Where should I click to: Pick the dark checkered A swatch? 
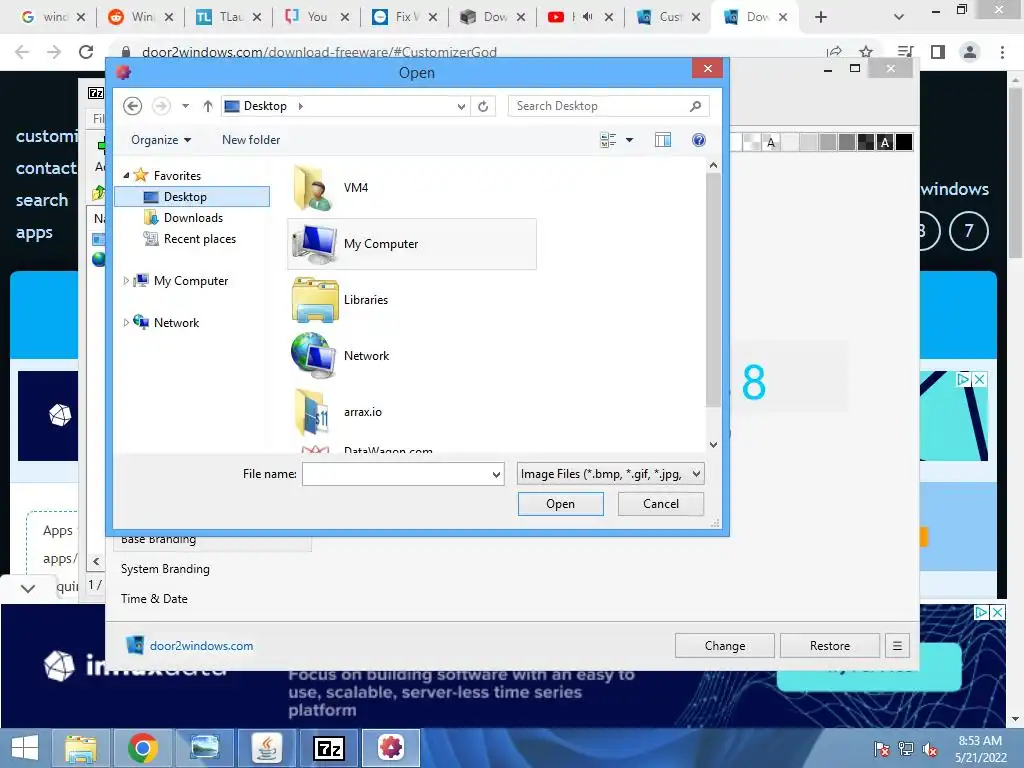click(x=885, y=142)
